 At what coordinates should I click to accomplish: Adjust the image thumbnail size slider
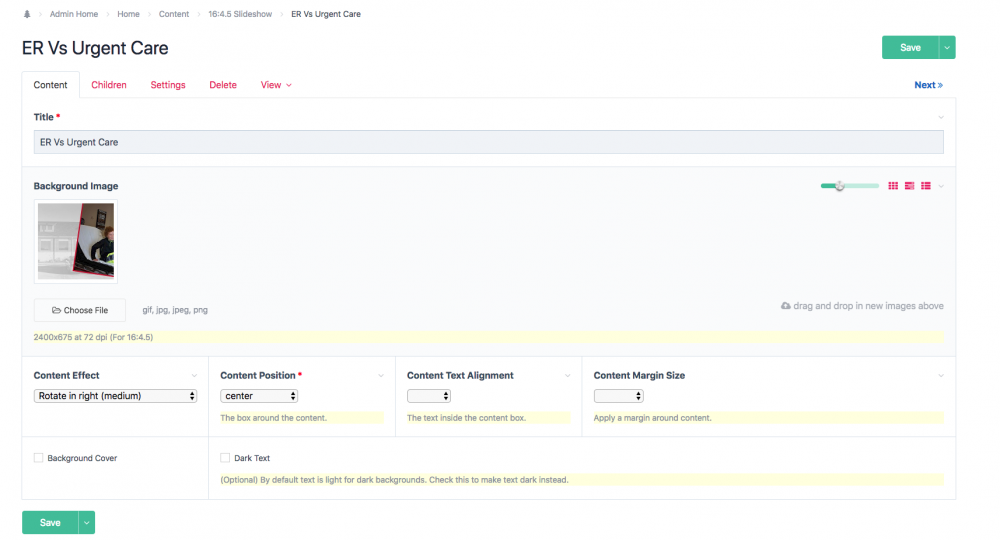point(840,186)
